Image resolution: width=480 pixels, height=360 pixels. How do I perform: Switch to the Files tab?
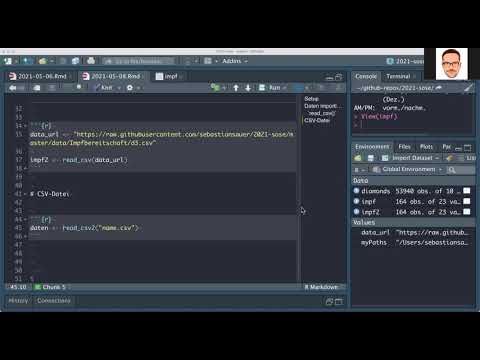pyautogui.click(x=404, y=147)
